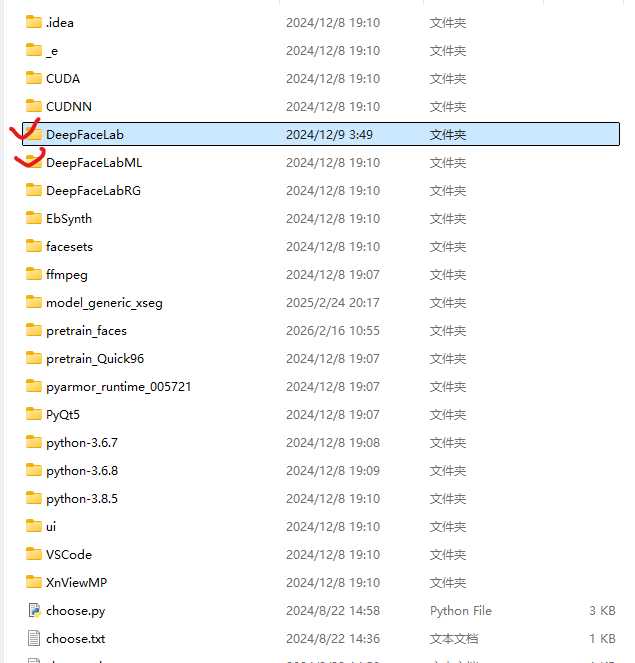This screenshot has height=663, width=635.
Task: Click the facesets folder name
Action: [x=69, y=246]
